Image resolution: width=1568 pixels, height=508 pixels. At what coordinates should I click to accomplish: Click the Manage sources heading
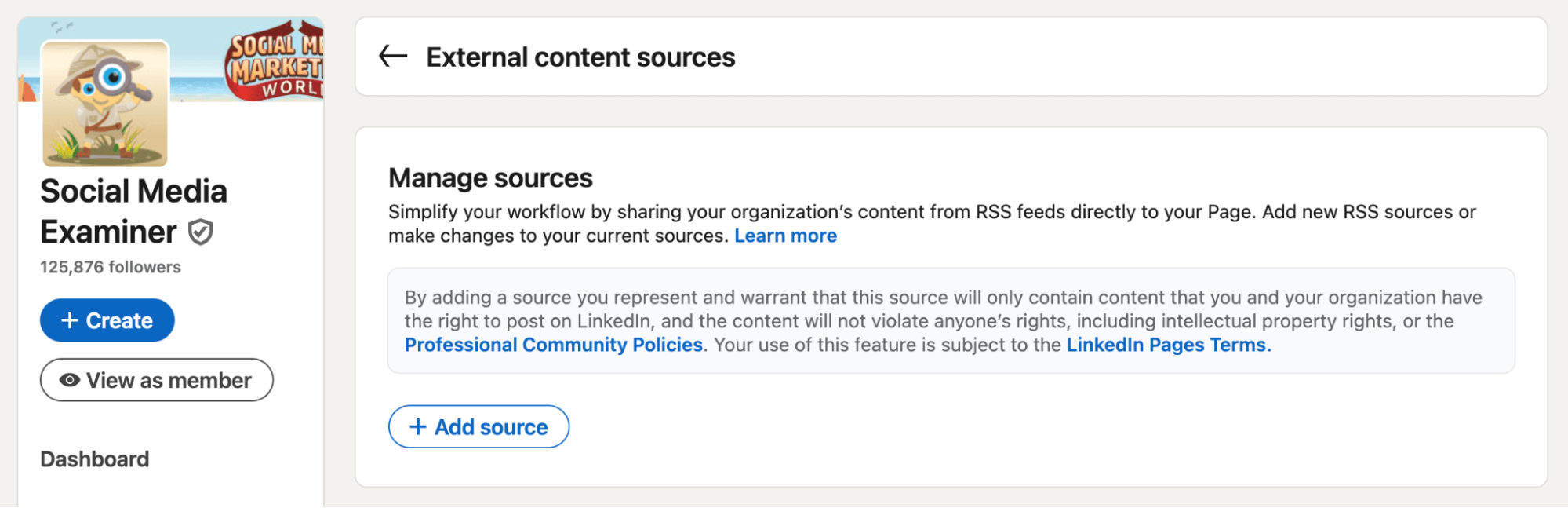coord(490,178)
